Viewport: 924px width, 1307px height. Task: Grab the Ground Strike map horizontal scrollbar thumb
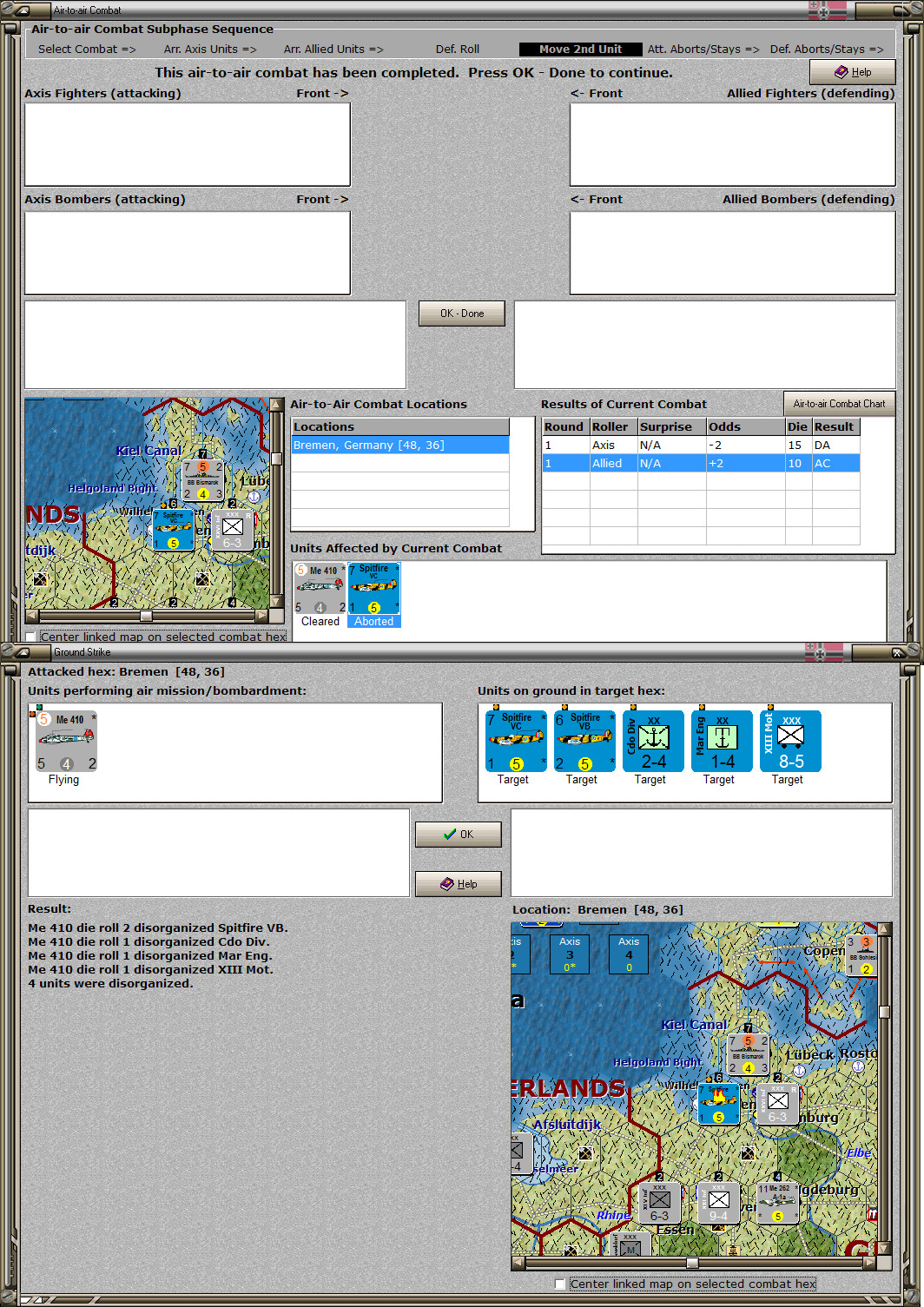click(692, 1263)
